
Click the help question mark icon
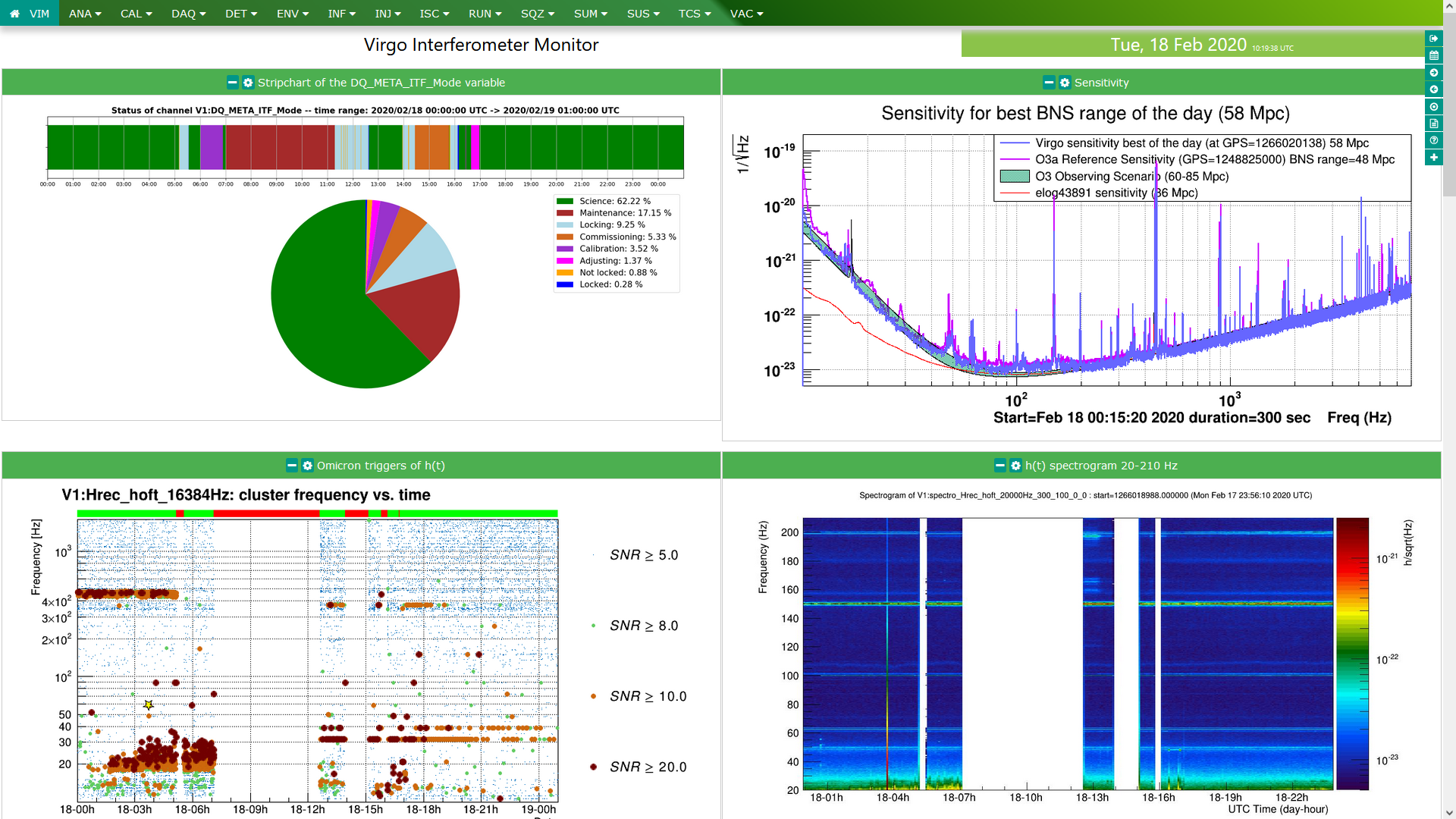(x=1433, y=140)
